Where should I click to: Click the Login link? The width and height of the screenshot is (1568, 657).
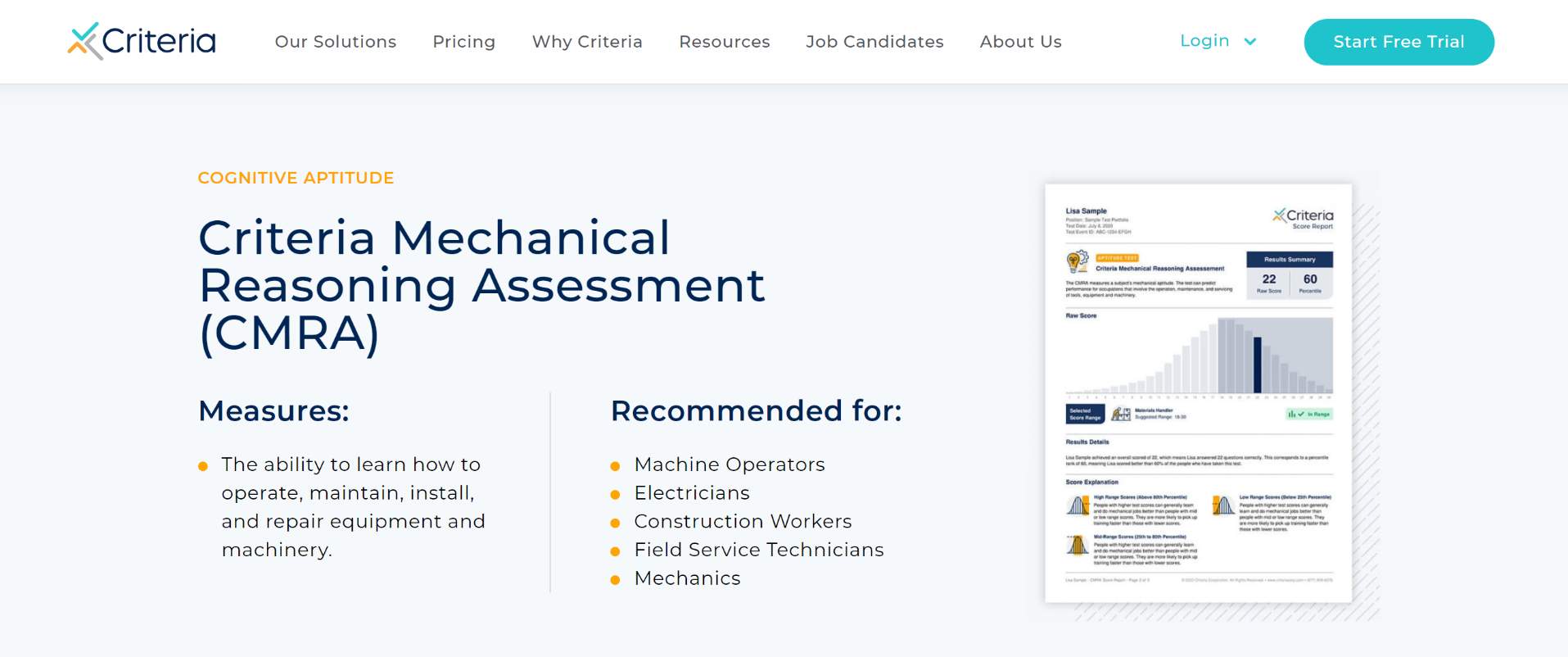1204,41
